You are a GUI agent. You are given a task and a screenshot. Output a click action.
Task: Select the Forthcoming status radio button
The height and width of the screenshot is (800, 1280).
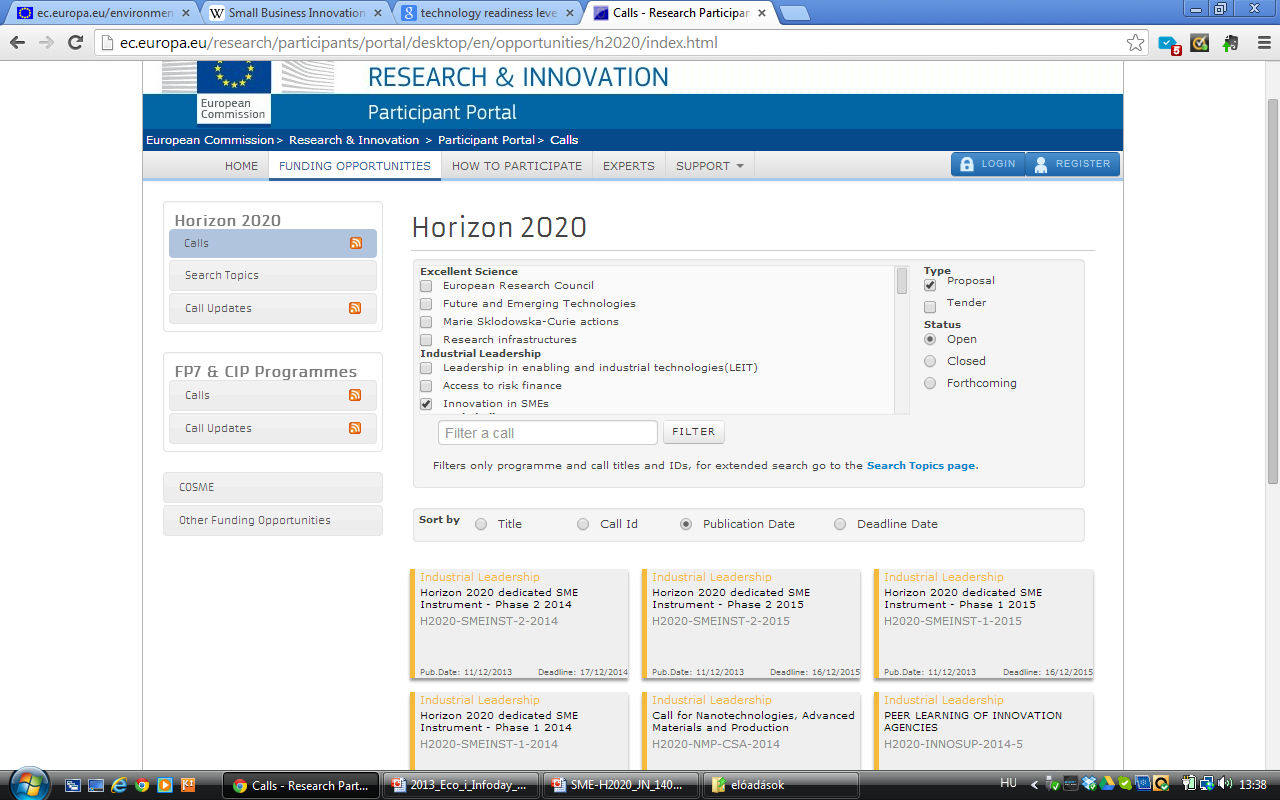930,383
